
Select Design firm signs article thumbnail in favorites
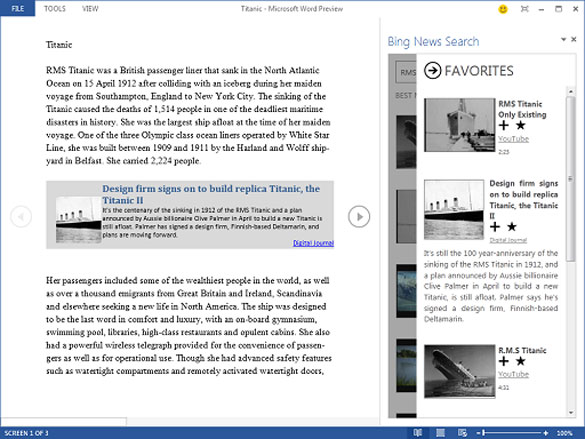click(454, 210)
